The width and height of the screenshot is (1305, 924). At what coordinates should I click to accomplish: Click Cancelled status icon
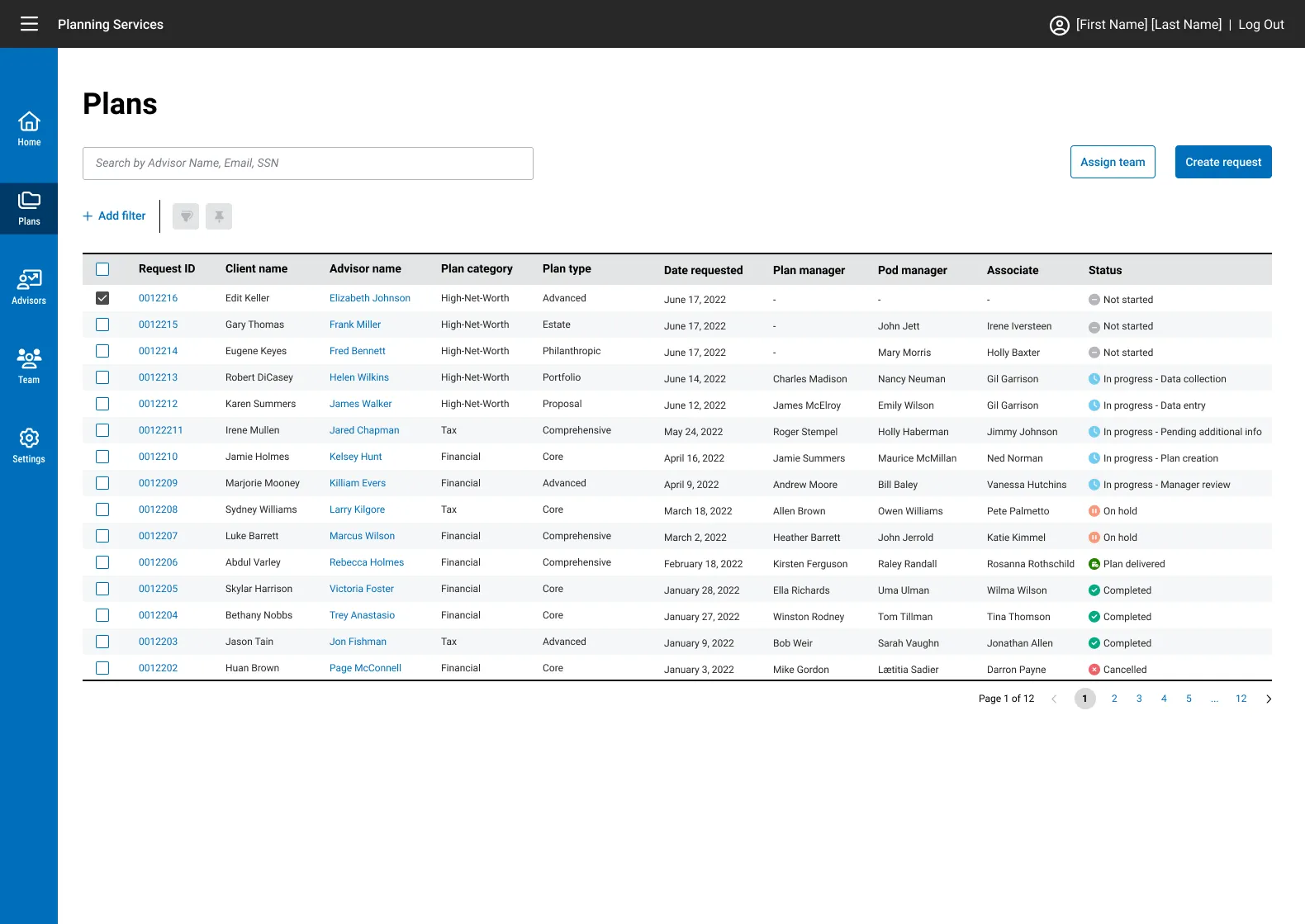pos(1094,670)
